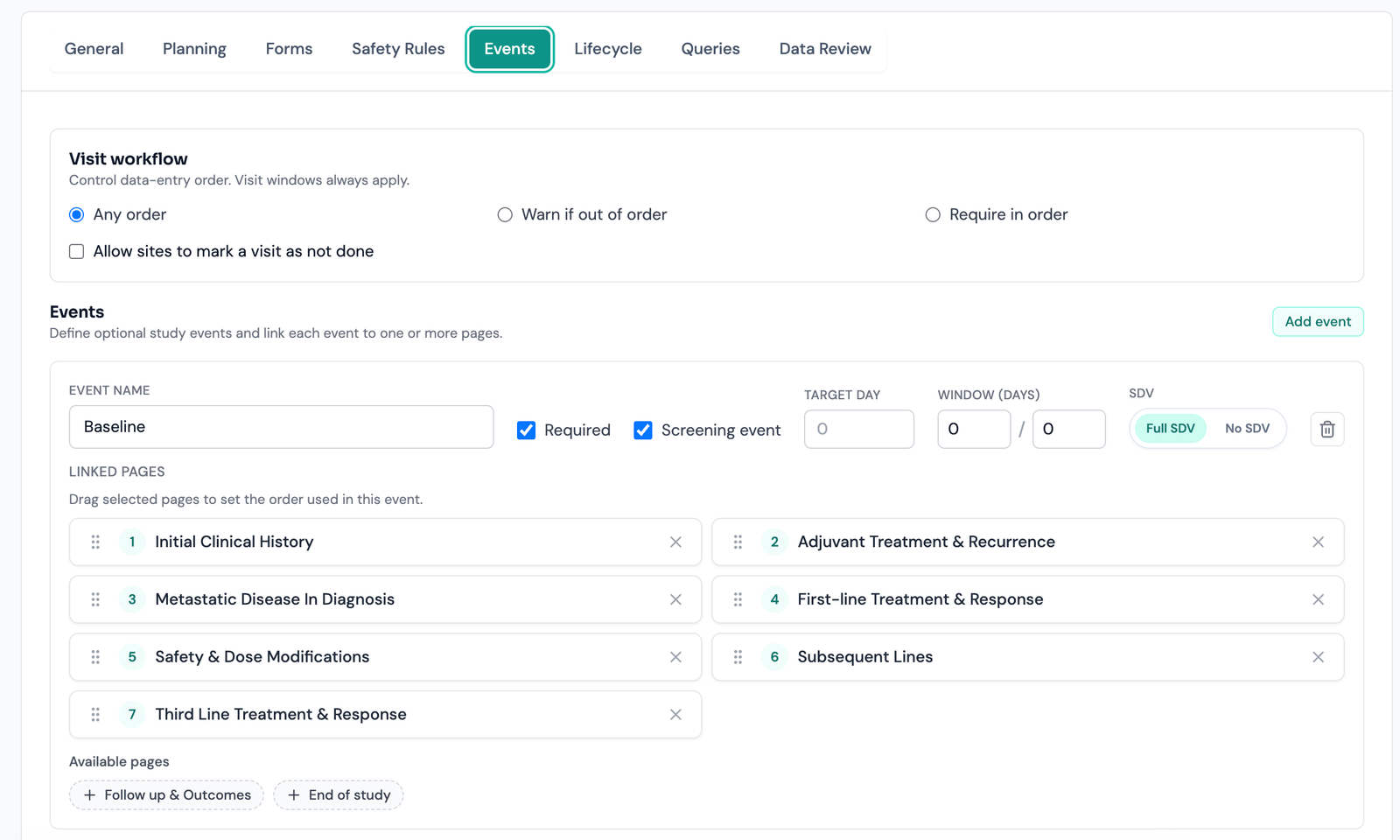Focus the first Window days input

(x=974, y=429)
